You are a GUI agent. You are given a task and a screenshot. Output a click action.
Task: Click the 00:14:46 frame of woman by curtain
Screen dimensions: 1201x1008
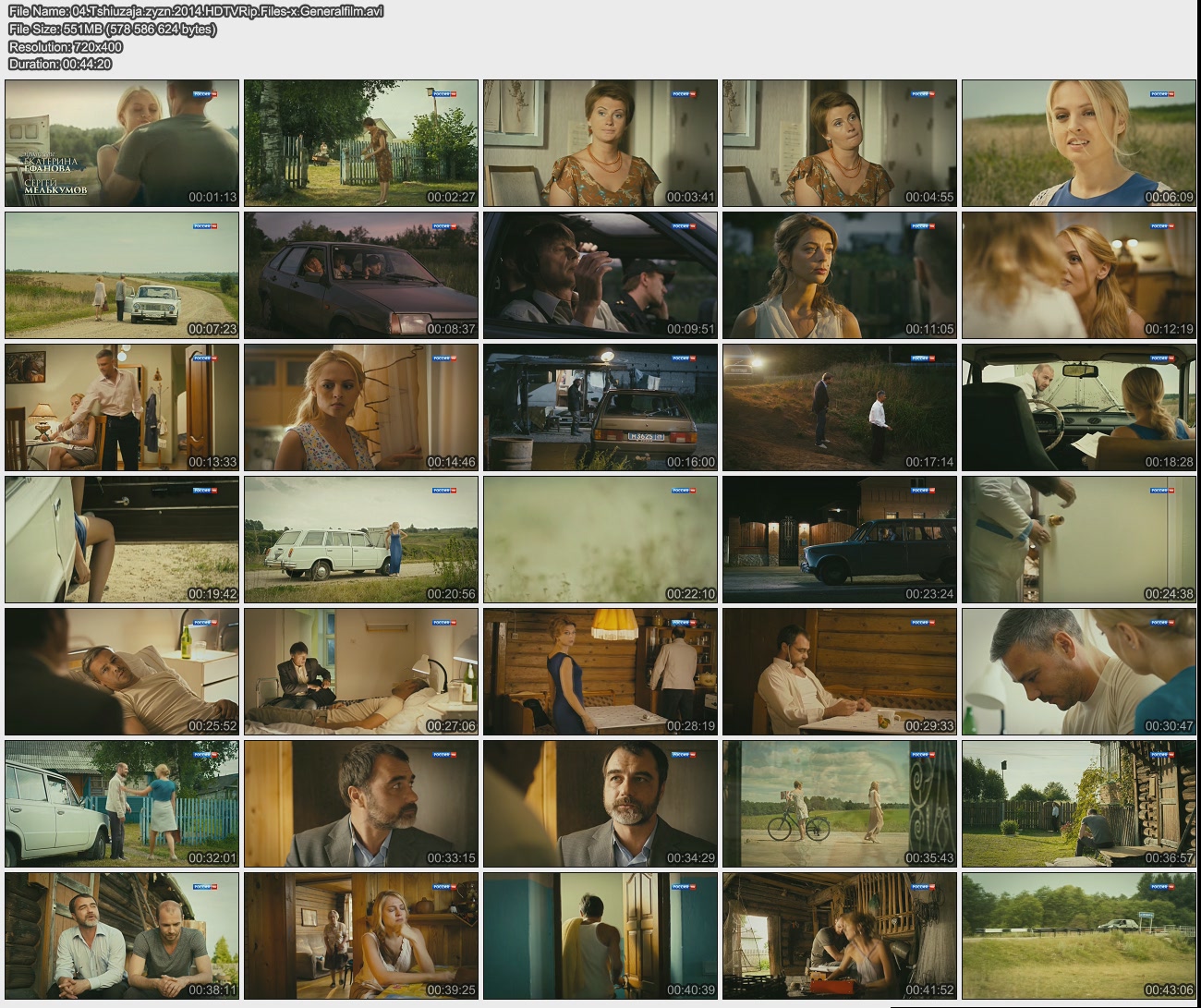(361, 407)
